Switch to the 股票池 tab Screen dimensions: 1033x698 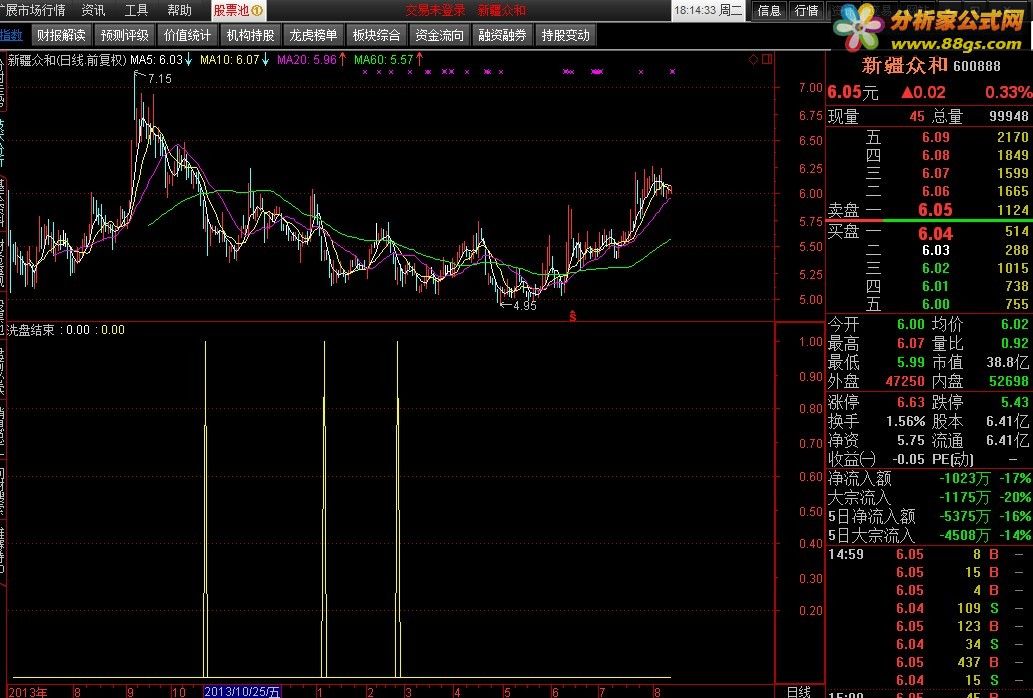coord(238,11)
